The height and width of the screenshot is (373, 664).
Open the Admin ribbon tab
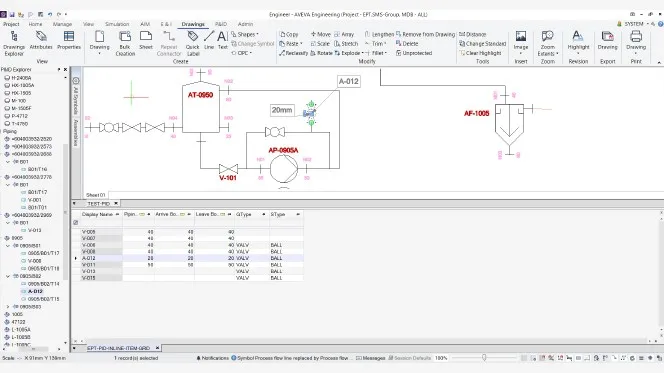pyautogui.click(x=245, y=24)
